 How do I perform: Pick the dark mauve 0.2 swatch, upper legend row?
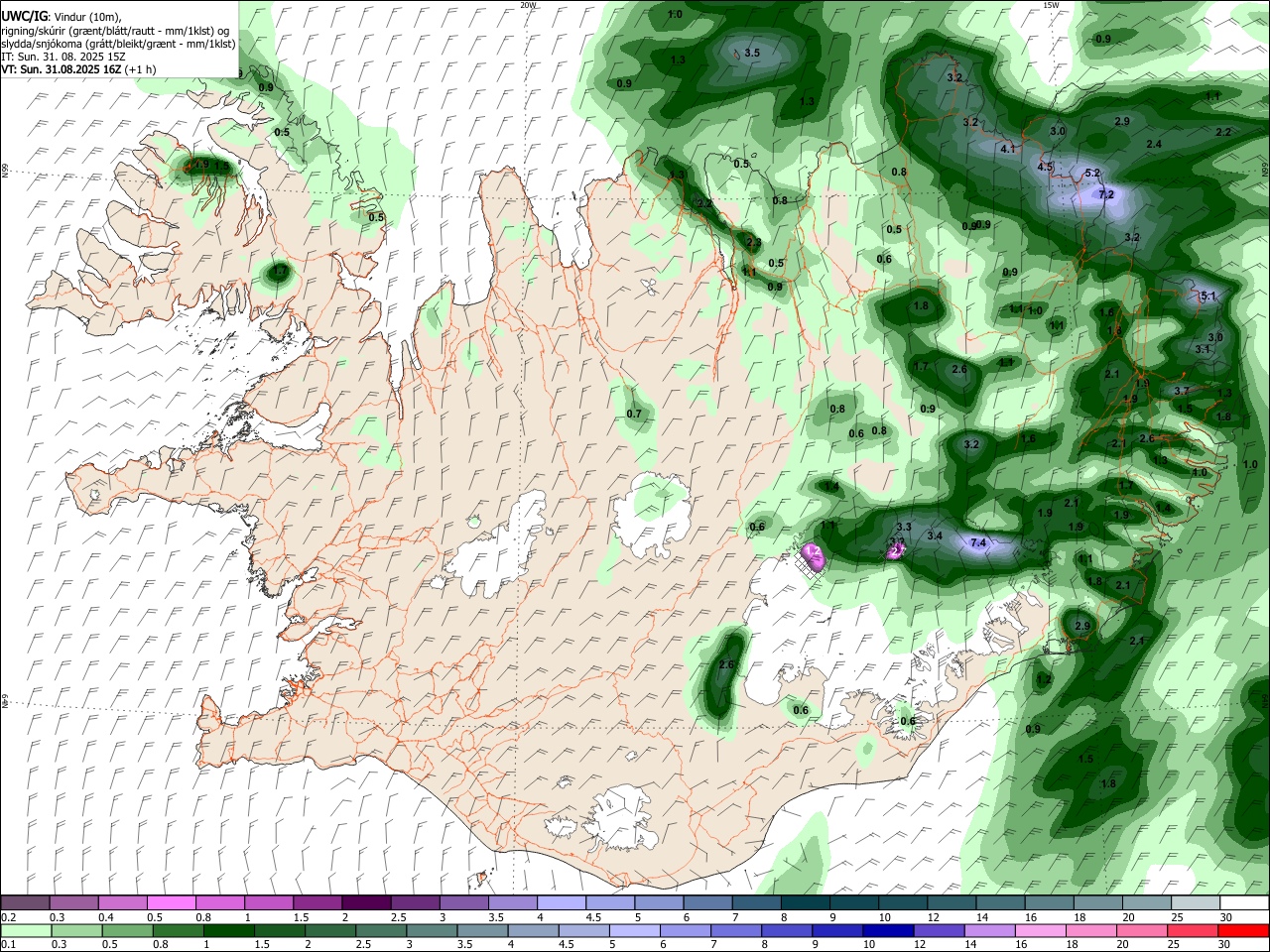click(x=25, y=903)
